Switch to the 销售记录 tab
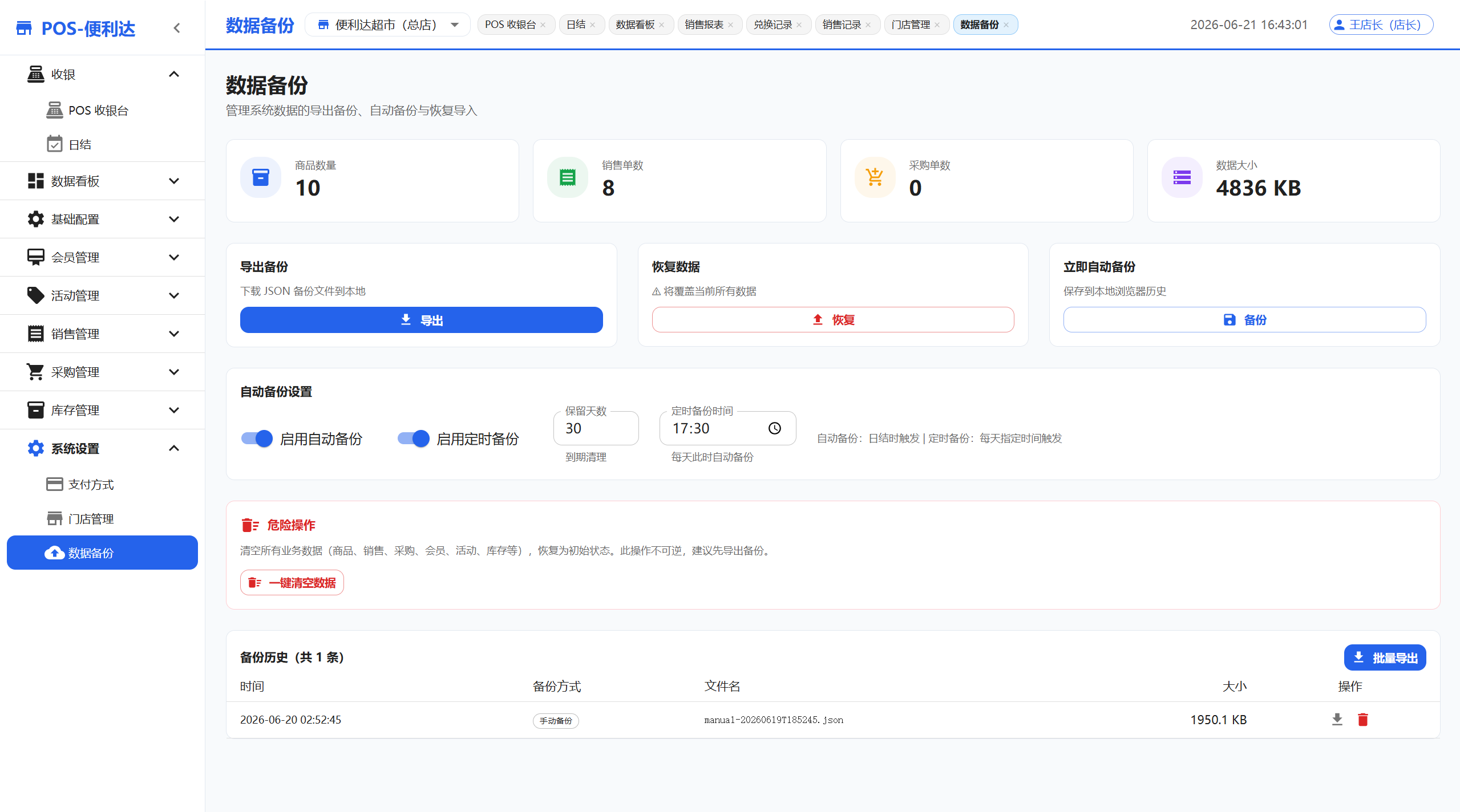This screenshot has width=1460, height=812. point(842,25)
